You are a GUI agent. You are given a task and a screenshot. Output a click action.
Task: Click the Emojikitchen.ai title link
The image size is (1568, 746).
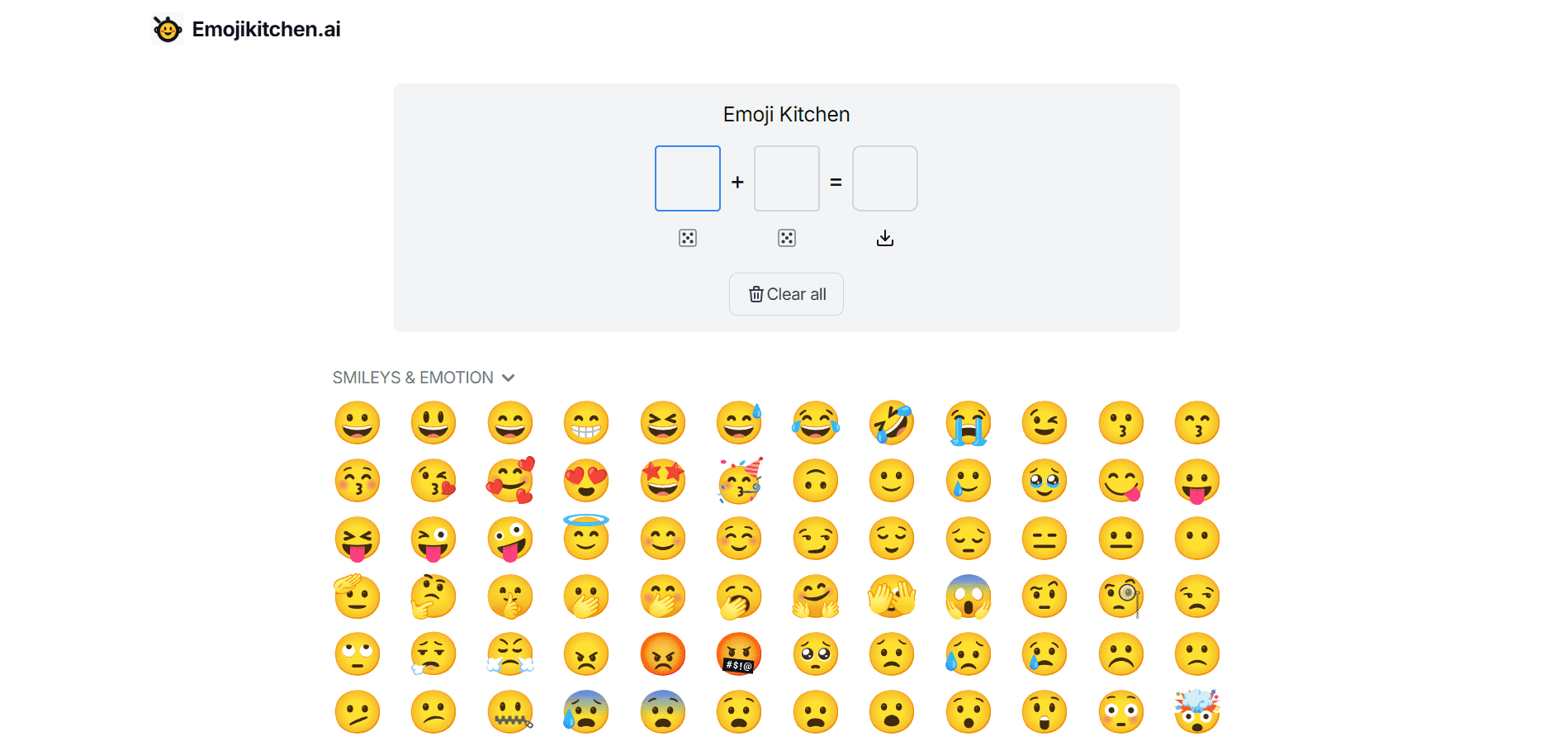[266, 28]
